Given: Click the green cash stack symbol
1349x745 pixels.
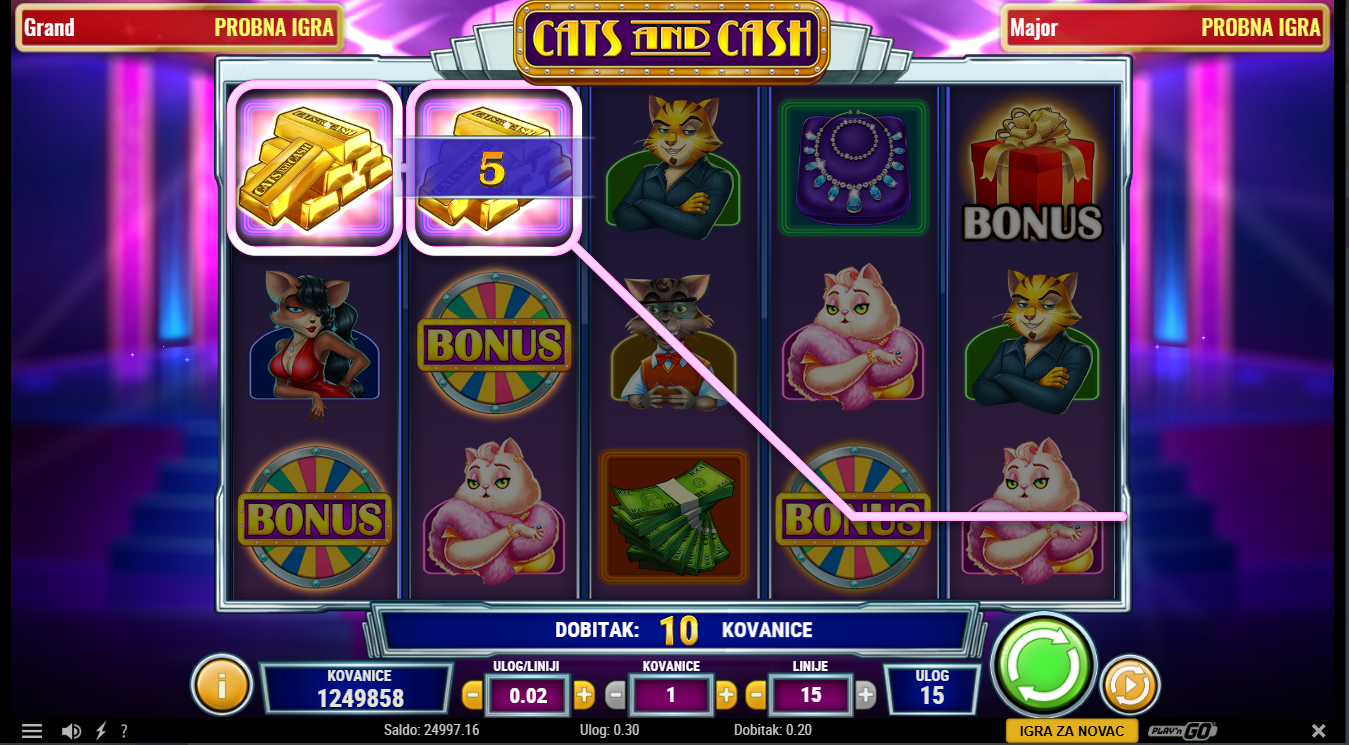Looking at the screenshot, I should (674, 517).
